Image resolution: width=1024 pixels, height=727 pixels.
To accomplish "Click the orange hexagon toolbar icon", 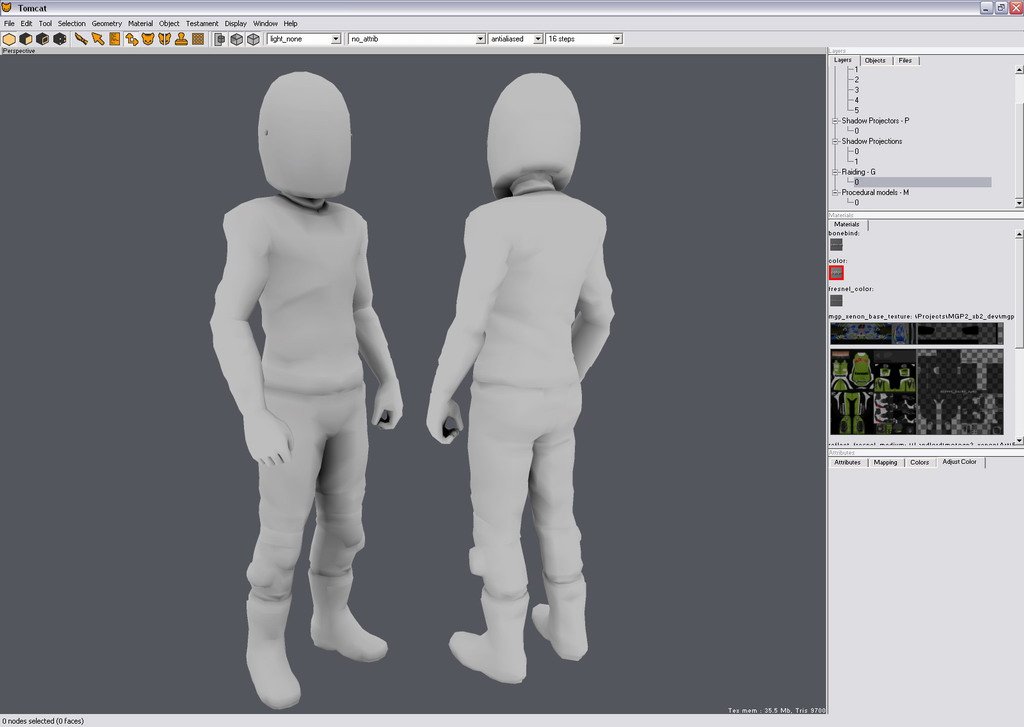I will click(x=9, y=39).
